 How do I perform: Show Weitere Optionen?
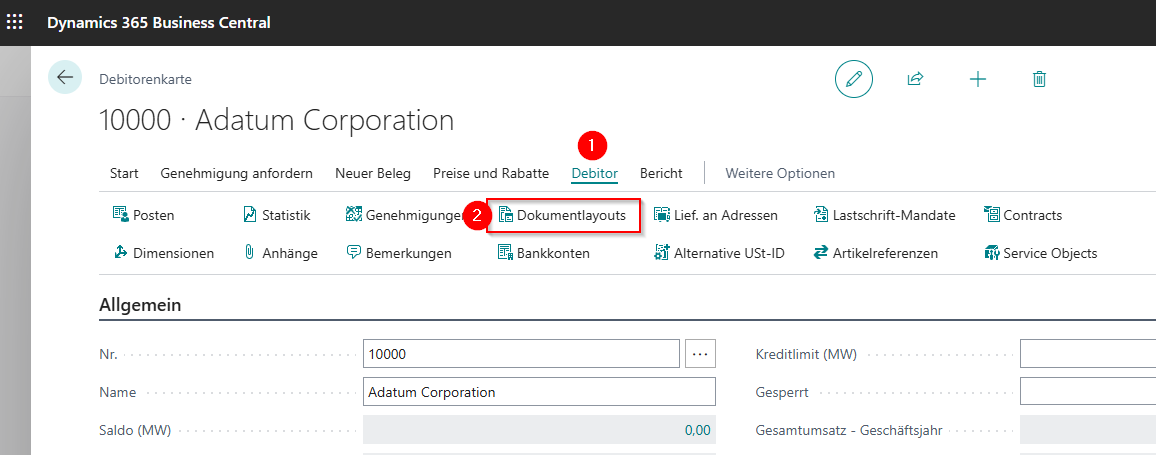coord(781,174)
